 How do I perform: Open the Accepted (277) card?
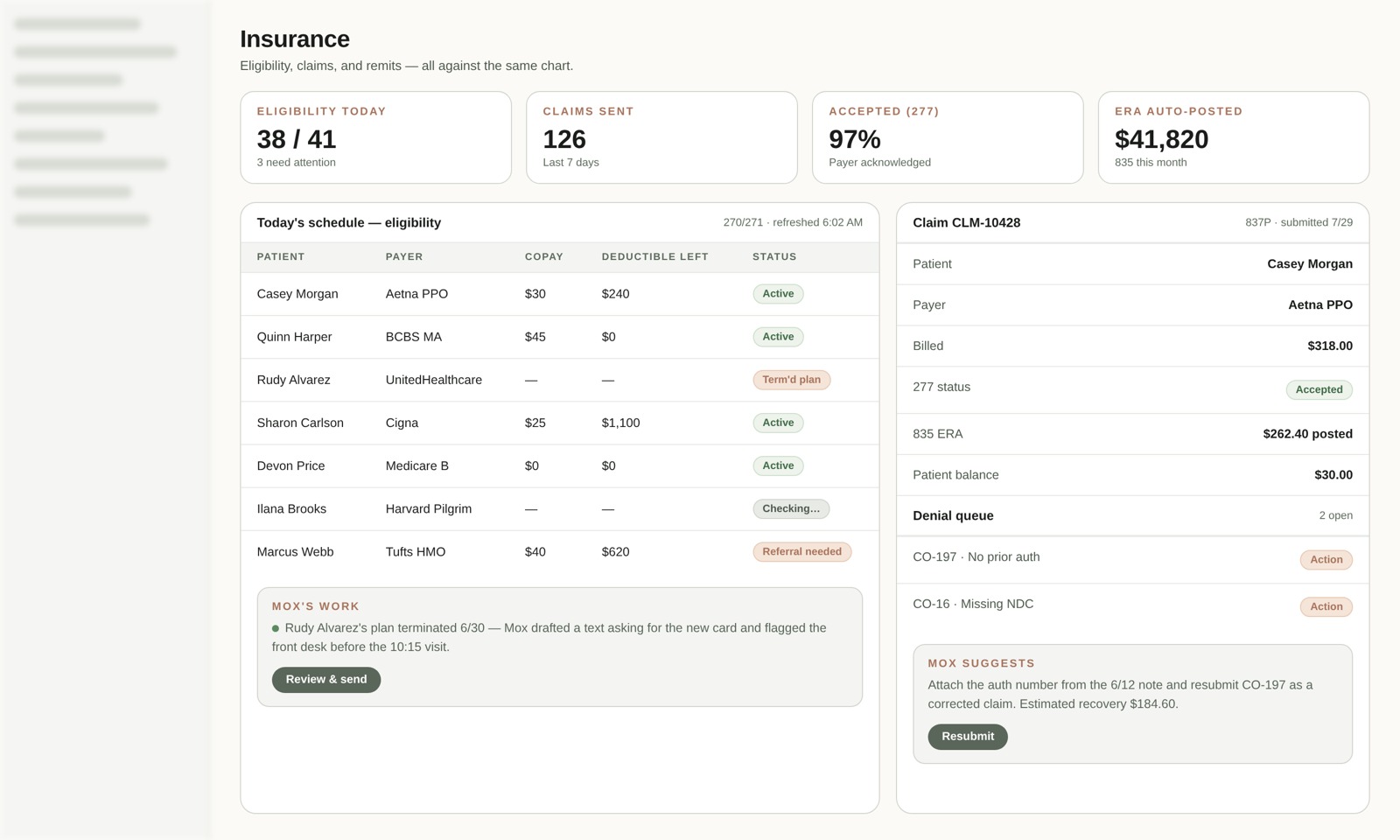click(948, 137)
